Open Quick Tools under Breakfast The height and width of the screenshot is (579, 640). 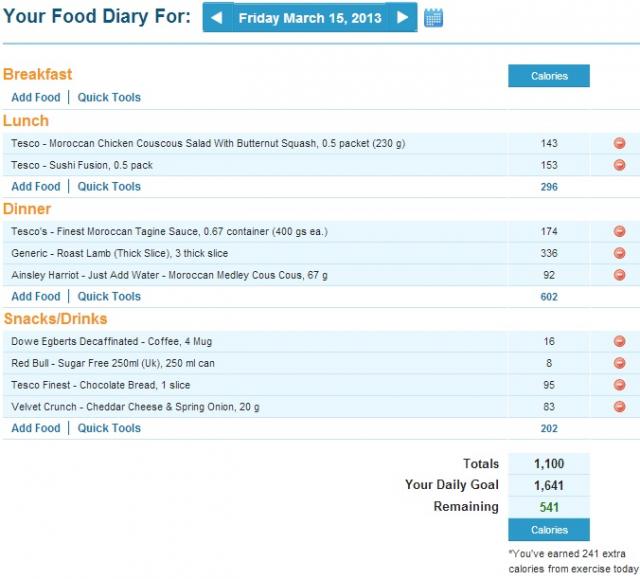point(109,97)
